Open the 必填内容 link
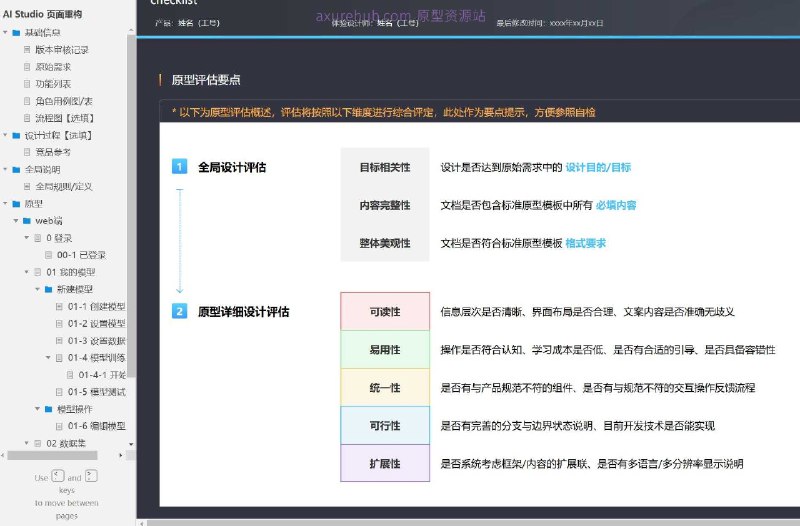The width and height of the screenshot is (800, 526). click(616, 205)
